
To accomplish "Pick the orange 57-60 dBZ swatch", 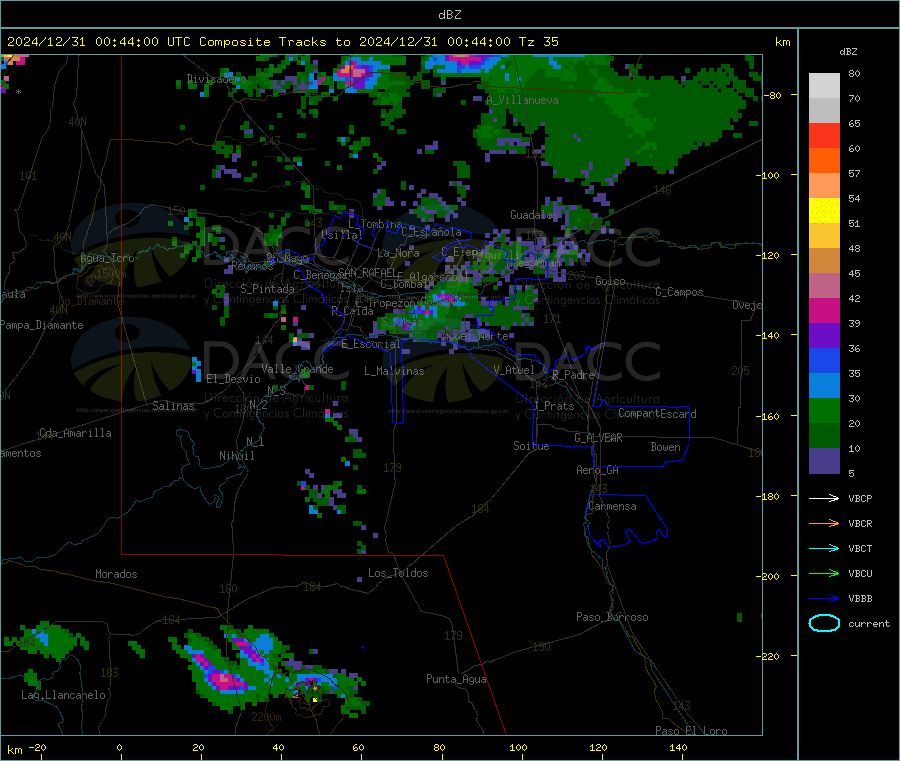I will pos(824,161).
